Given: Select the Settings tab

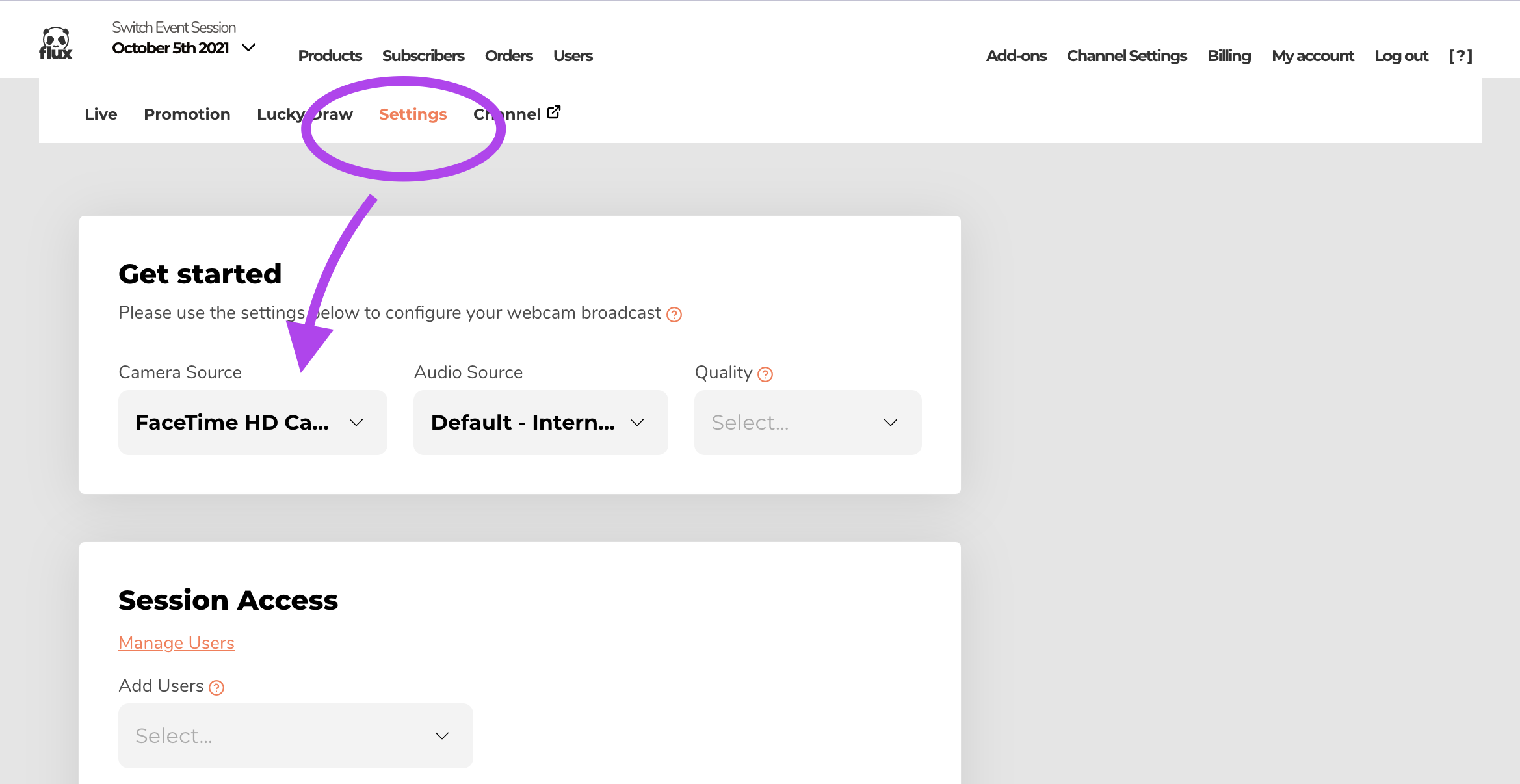Looking at the screenshot, I should point(413,114).
